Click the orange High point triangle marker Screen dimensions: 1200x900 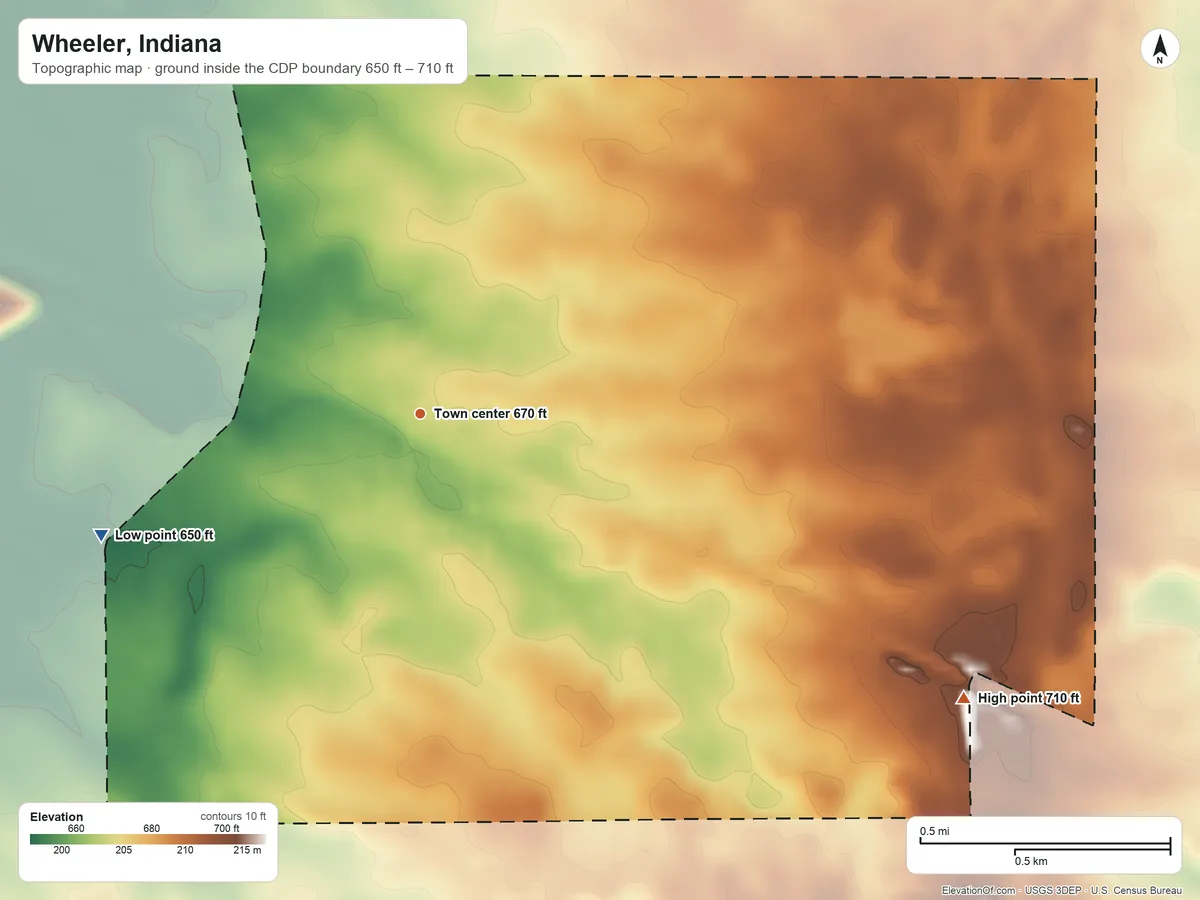point(963,697)
